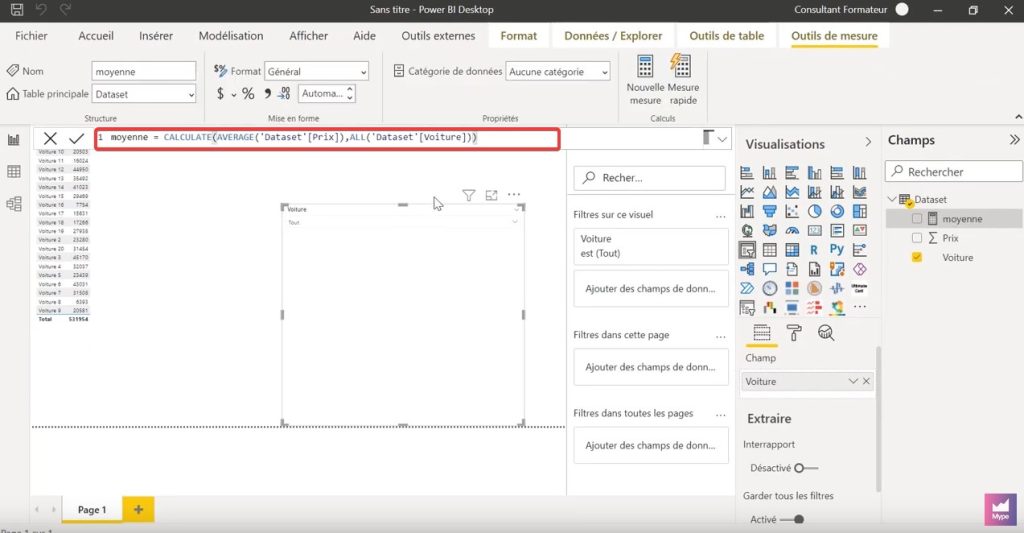Click the decimal places Automa stepper
The height and width of the screenshot is (533, 1024).
click(350, 93)
